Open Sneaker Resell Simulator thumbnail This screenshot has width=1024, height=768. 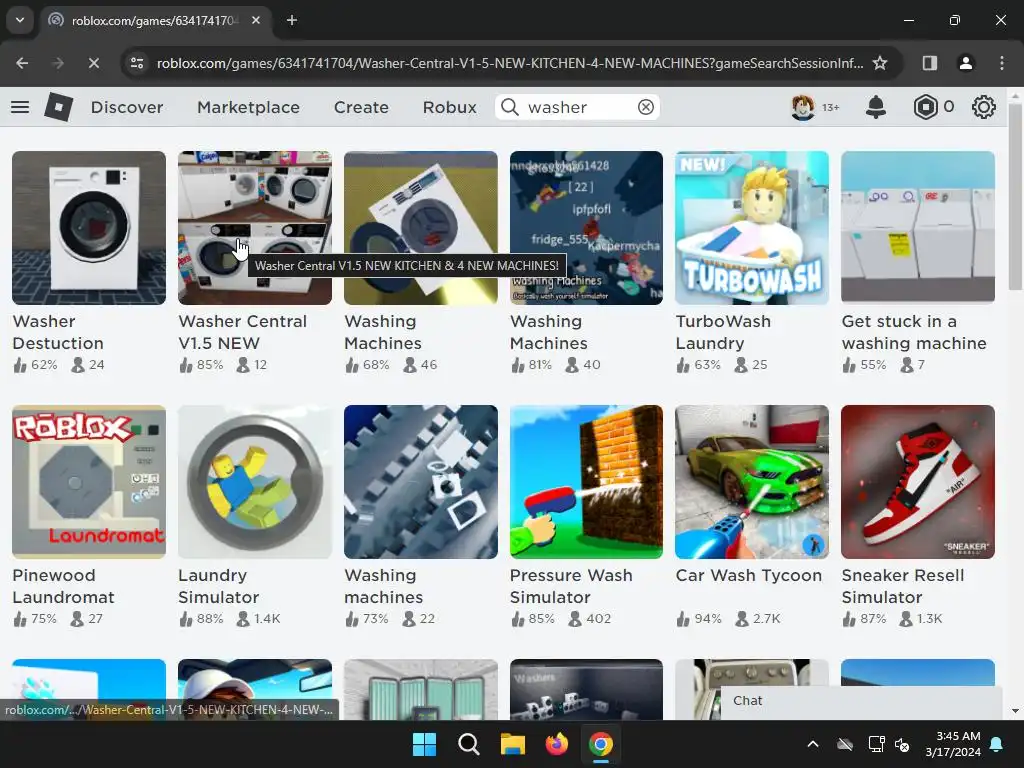point(918,482)
